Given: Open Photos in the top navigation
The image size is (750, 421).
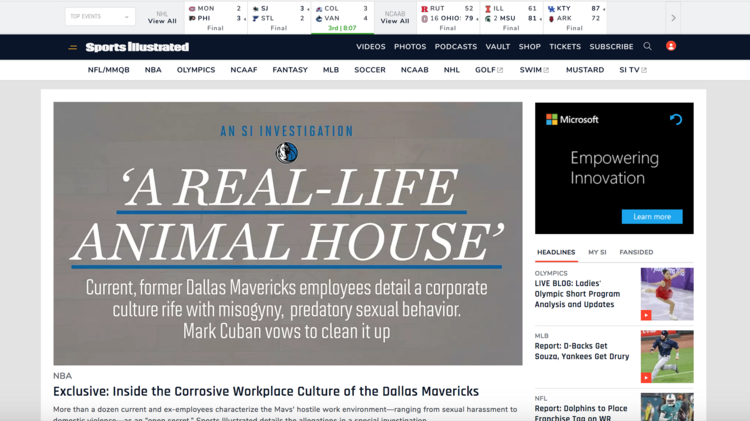Looking at the screenshot, I should tap(410, 46).
